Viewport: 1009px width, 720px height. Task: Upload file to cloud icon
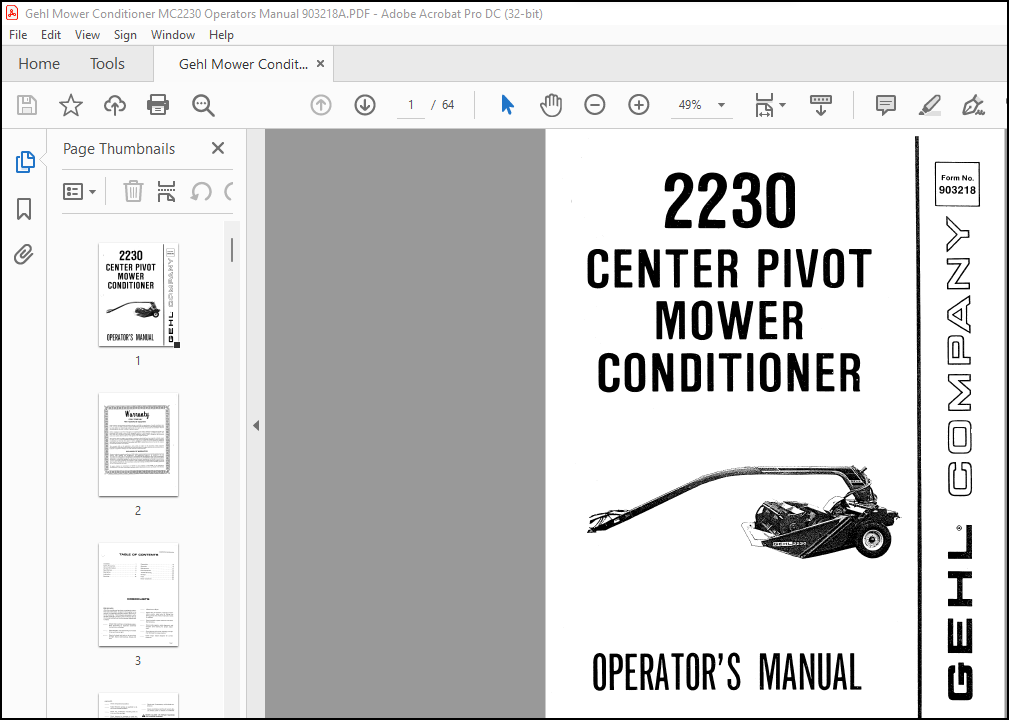point(115,105)
